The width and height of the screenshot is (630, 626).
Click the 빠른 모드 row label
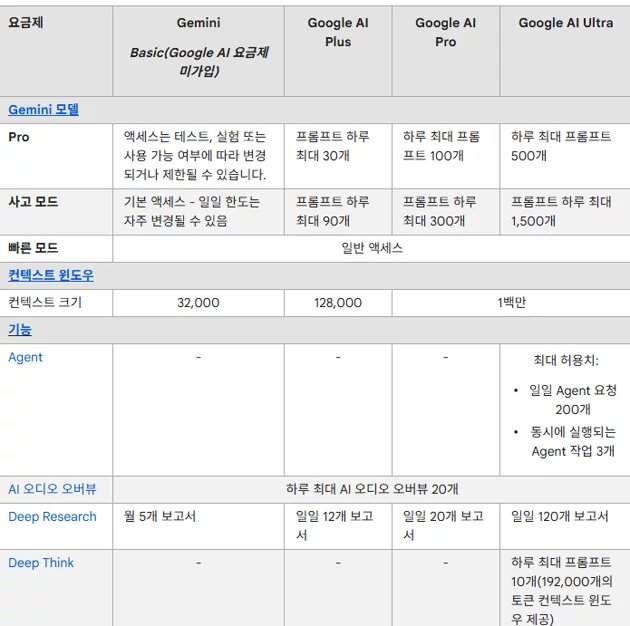coord(33,248)
